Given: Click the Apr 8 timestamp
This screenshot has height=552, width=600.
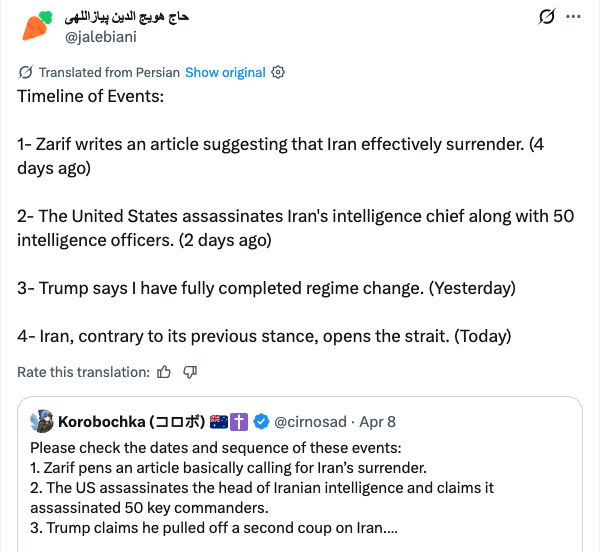Looking at the screenshot, I should (376, 421).
